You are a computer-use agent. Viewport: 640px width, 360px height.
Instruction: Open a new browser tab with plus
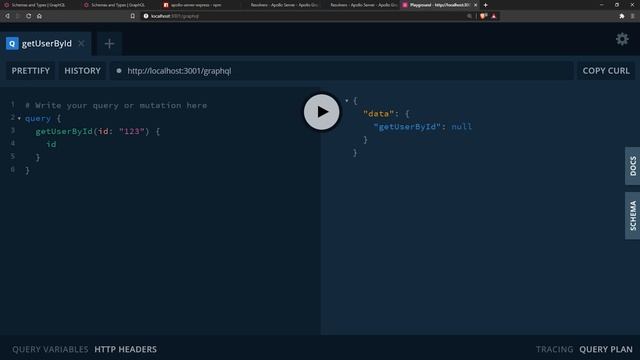pos(486,5)
